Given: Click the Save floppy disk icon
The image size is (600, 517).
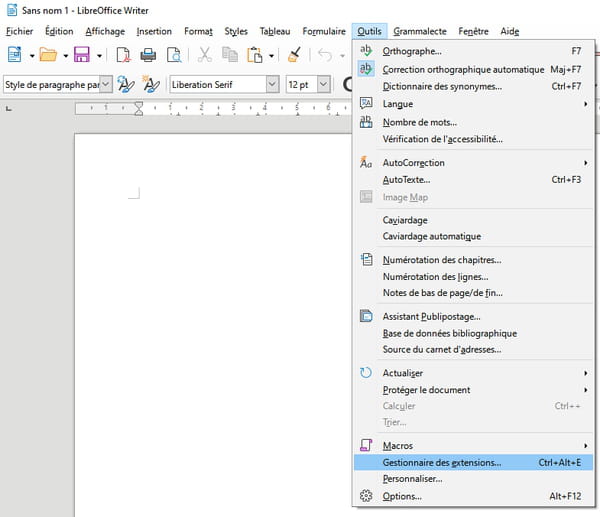Looking at the screenshot, I should pos(82,55).
